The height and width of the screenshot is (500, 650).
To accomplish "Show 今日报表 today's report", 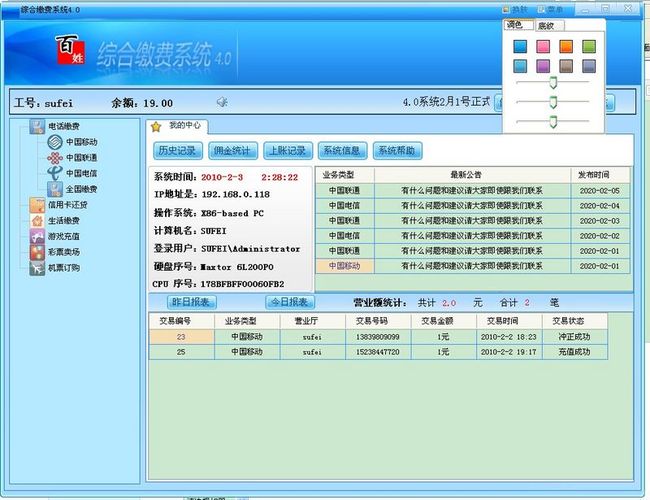I will [290, 302].
